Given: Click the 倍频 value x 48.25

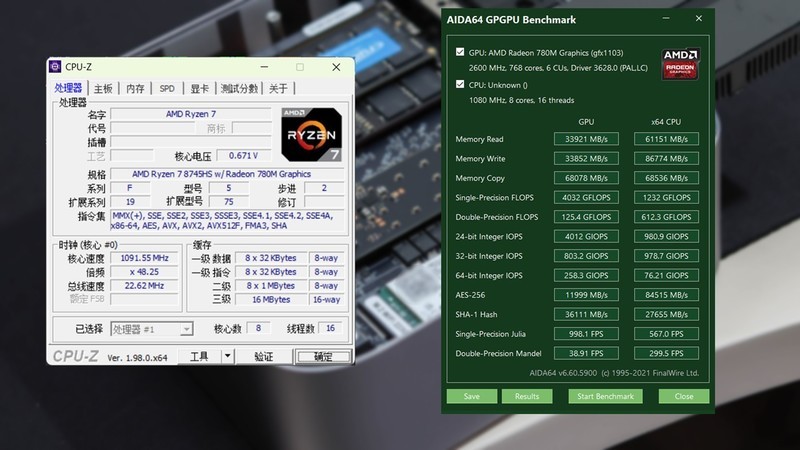Looking at the screenshot, I should [x=144, y=272].
